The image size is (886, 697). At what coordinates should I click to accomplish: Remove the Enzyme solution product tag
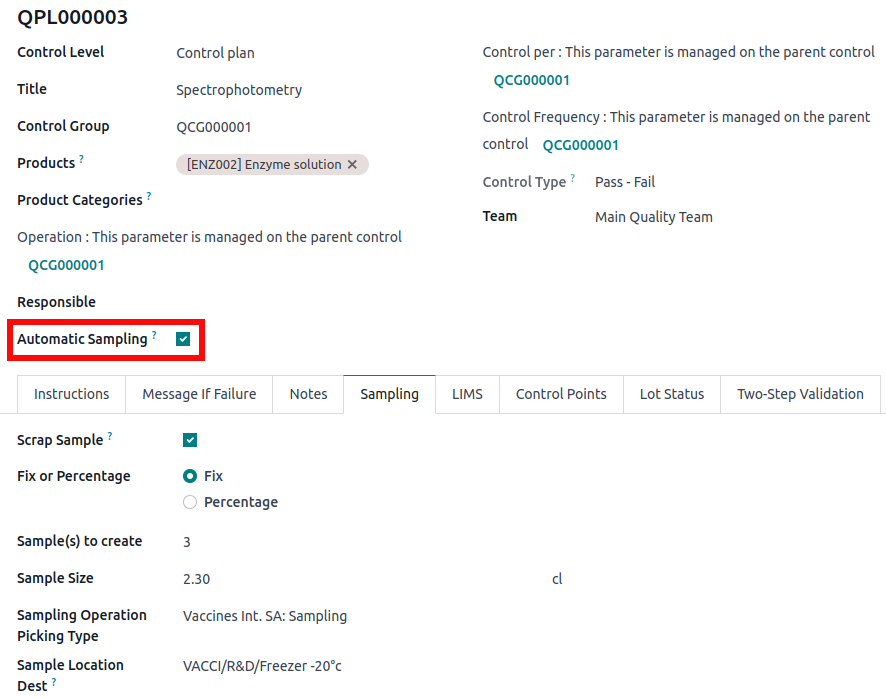352,165
